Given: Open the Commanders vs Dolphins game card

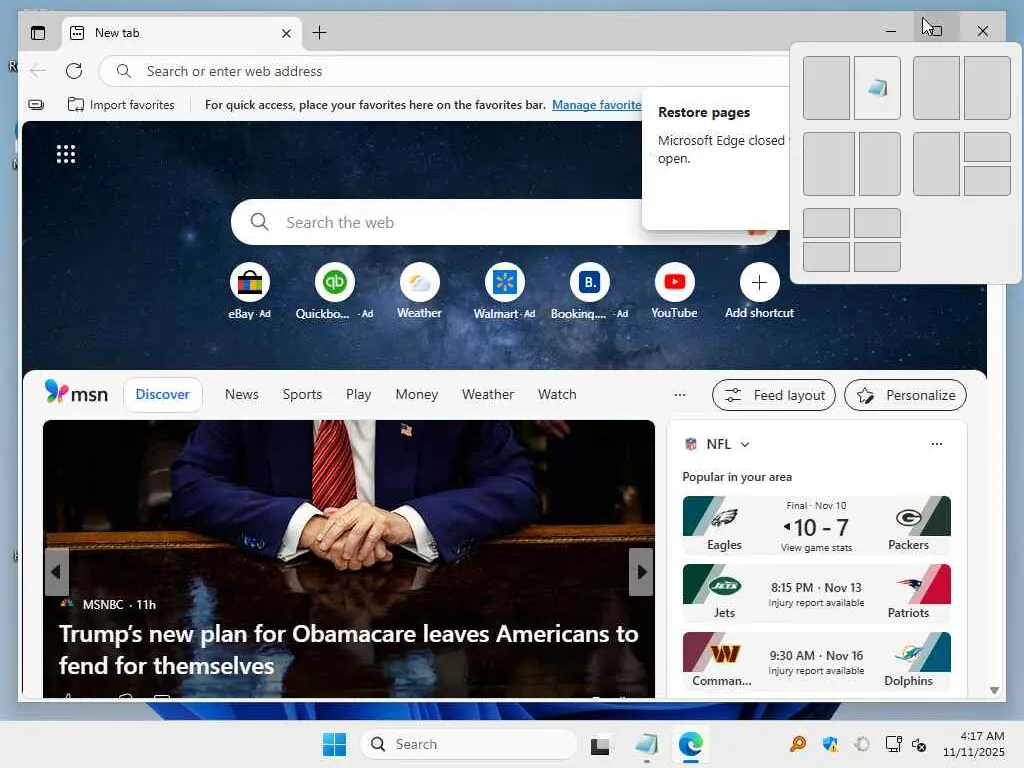Looking at the screenshot, I should (x=816, y=662).
